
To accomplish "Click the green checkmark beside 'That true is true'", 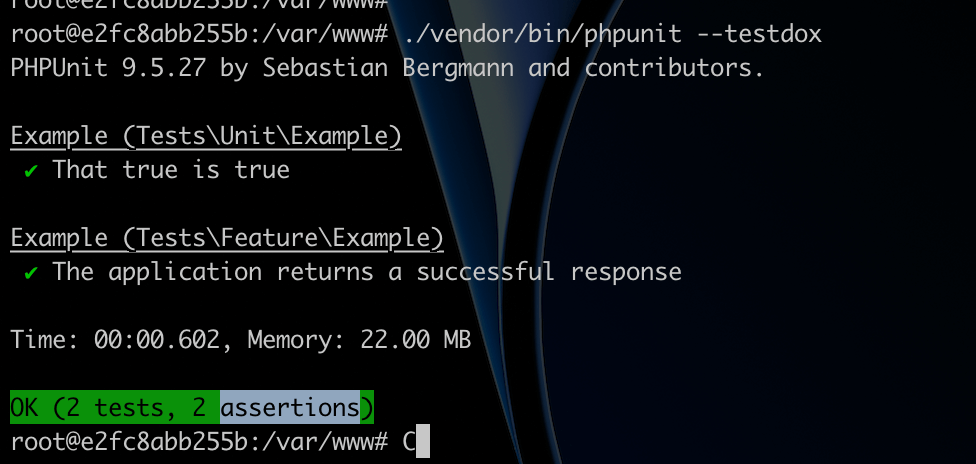I will (x=31, y=171).
